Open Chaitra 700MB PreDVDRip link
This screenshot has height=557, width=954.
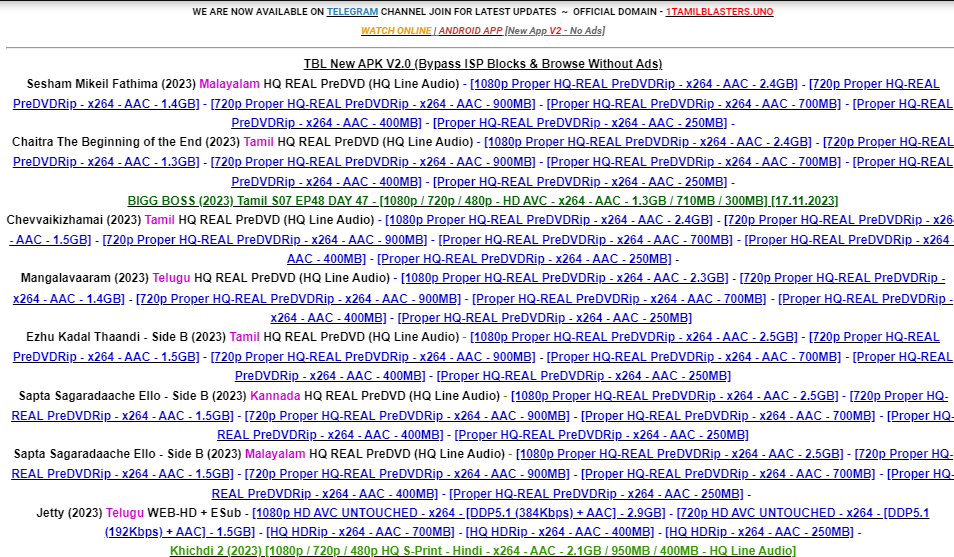point(694,162)
